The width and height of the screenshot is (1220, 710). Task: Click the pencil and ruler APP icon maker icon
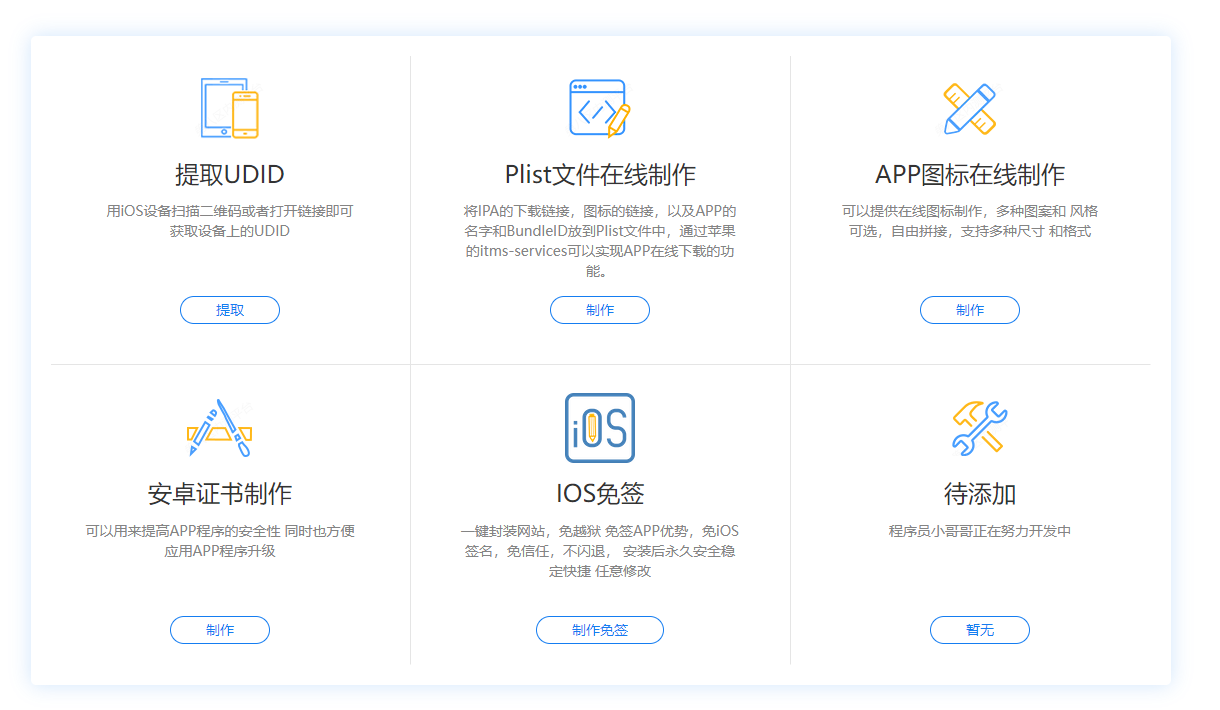click(970, 108)
